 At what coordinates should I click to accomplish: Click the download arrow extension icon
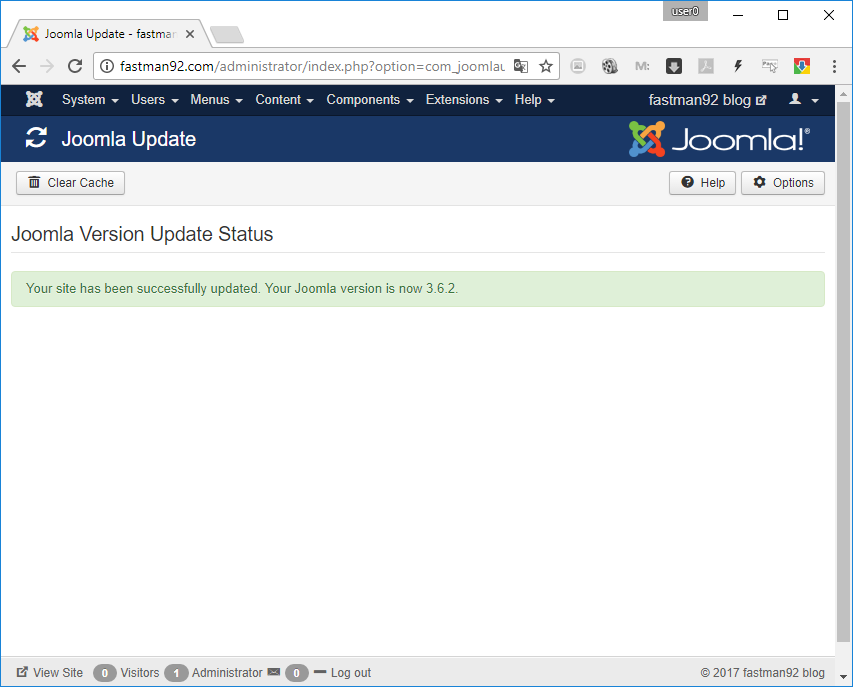click(673, 66)
